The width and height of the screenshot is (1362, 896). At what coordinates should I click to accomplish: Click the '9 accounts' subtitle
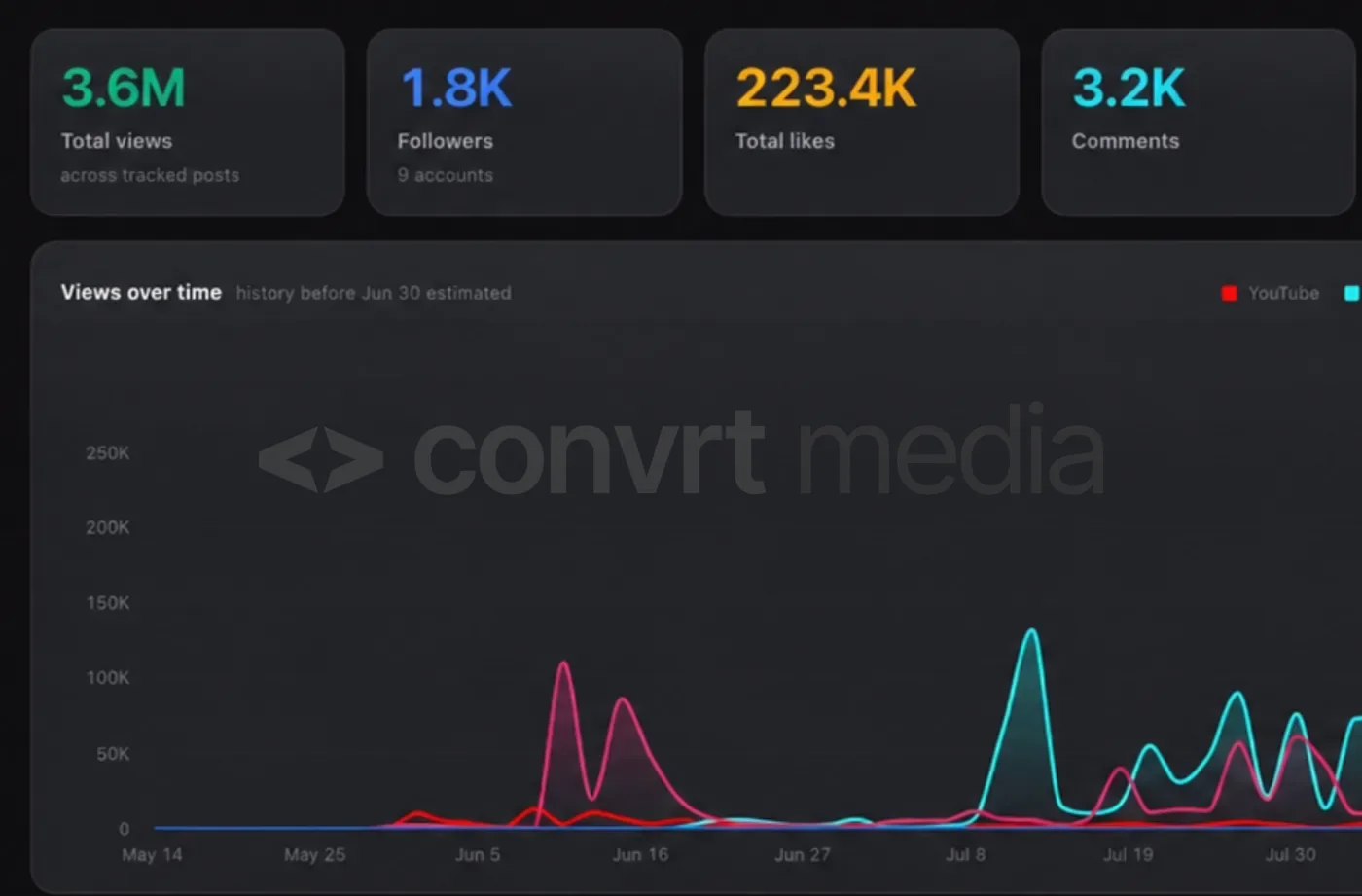[x=446, y=175]
